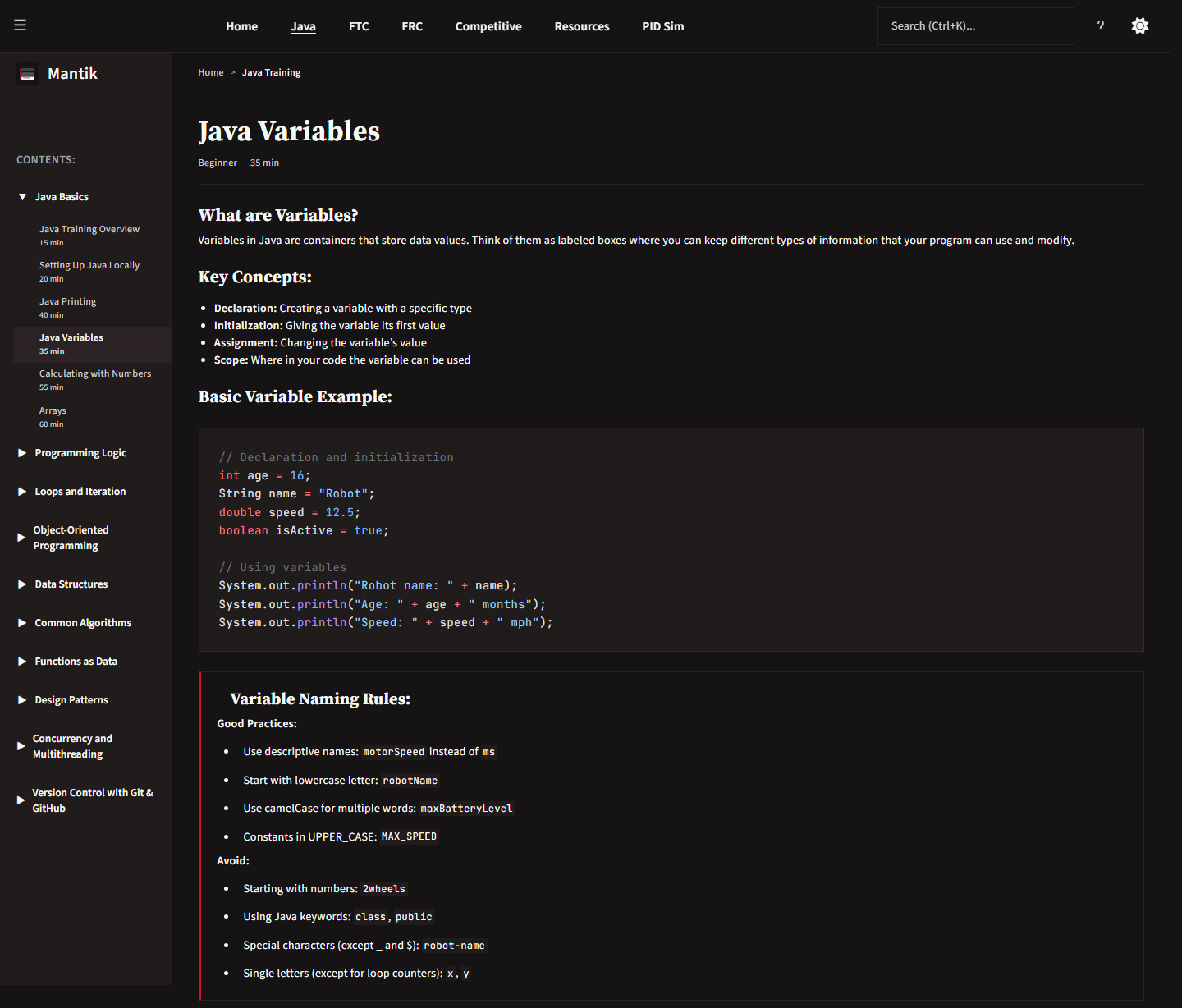Open the Resources nav tab
1182x1008 pixels.
582,26
